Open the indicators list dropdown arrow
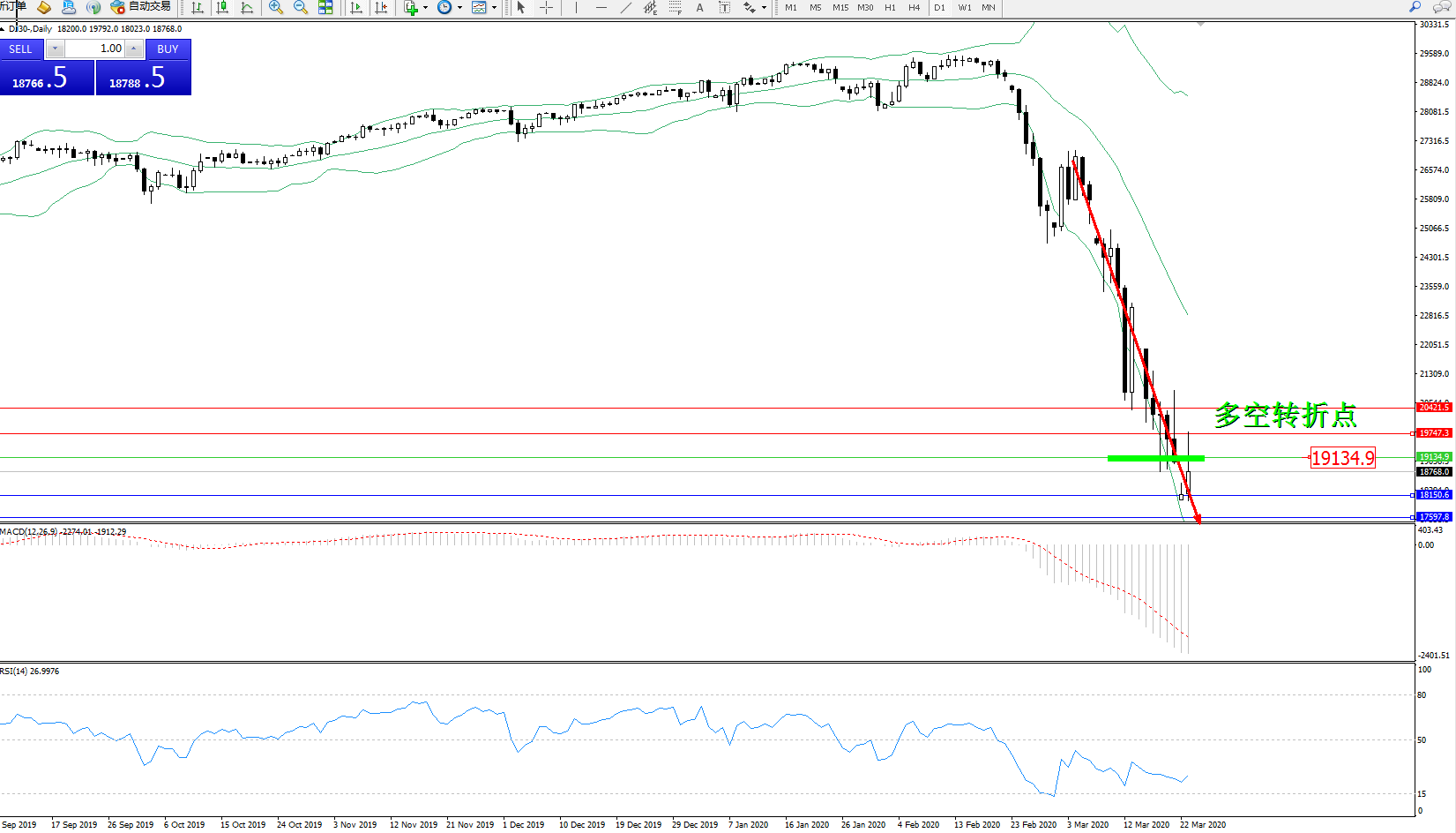Image resolution: width=1456 pixels, height=833 pixels. [x=425, y=8]
